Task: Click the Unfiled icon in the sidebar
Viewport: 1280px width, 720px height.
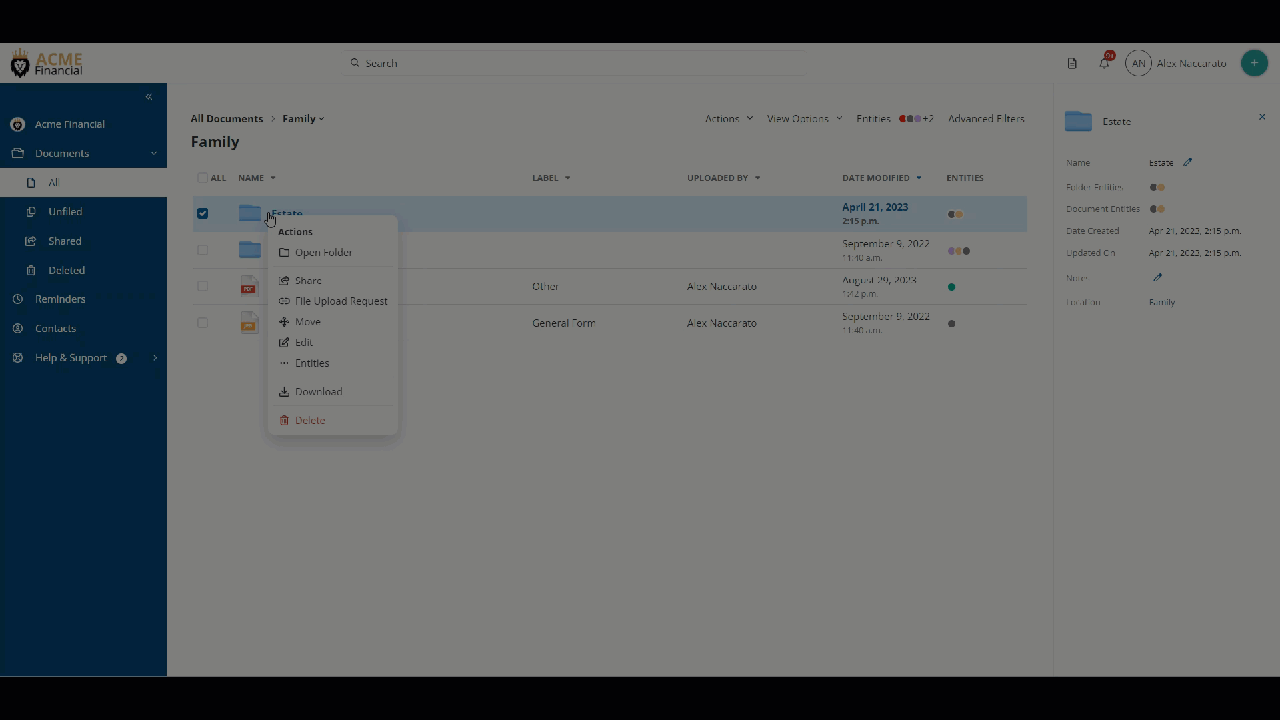Action: point(31,212)
